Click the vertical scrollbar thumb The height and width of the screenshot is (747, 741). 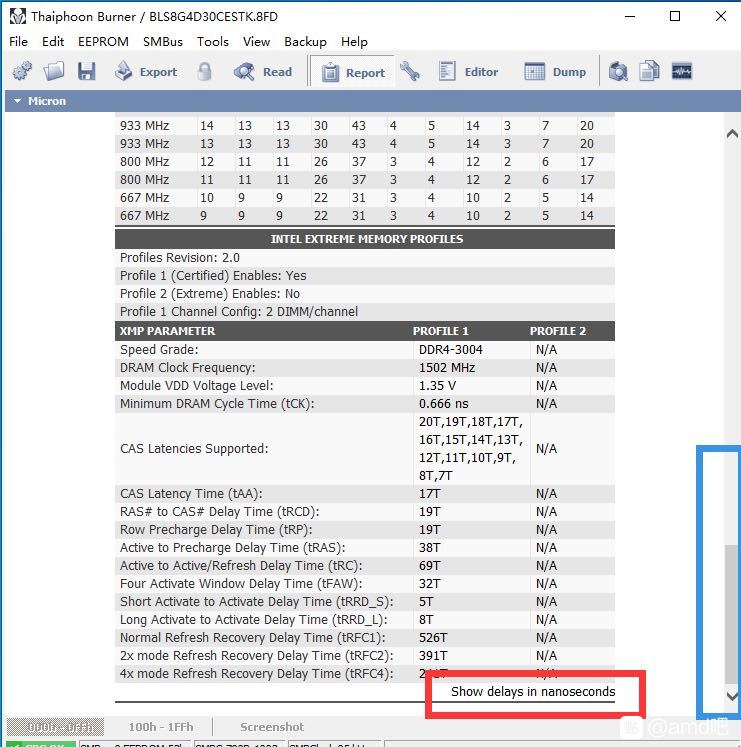point(732,614)
